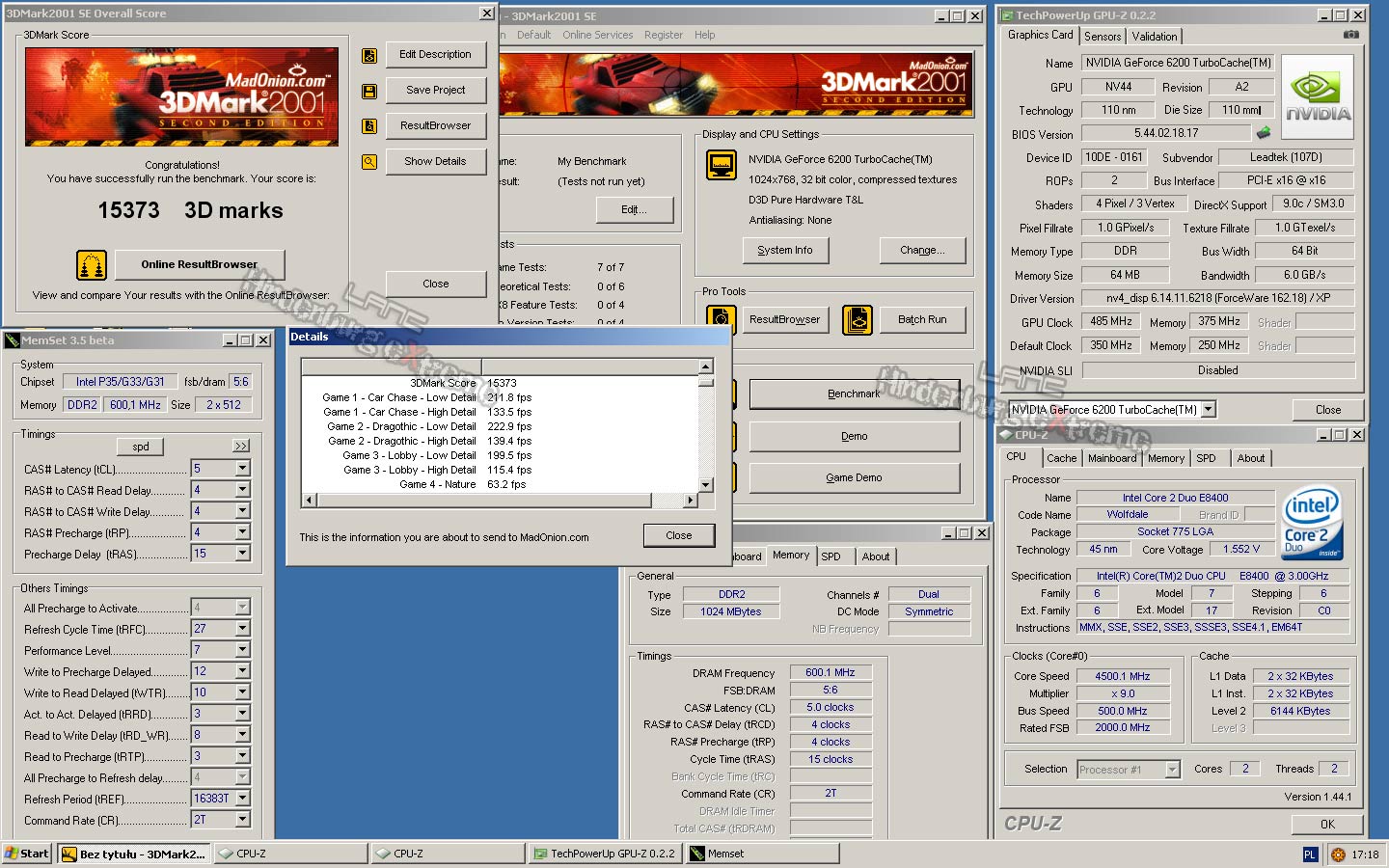The width and height of the screenshot is (1389, 868).
Task: Click Change... button in Display settings
Action: tap(922, 251)
